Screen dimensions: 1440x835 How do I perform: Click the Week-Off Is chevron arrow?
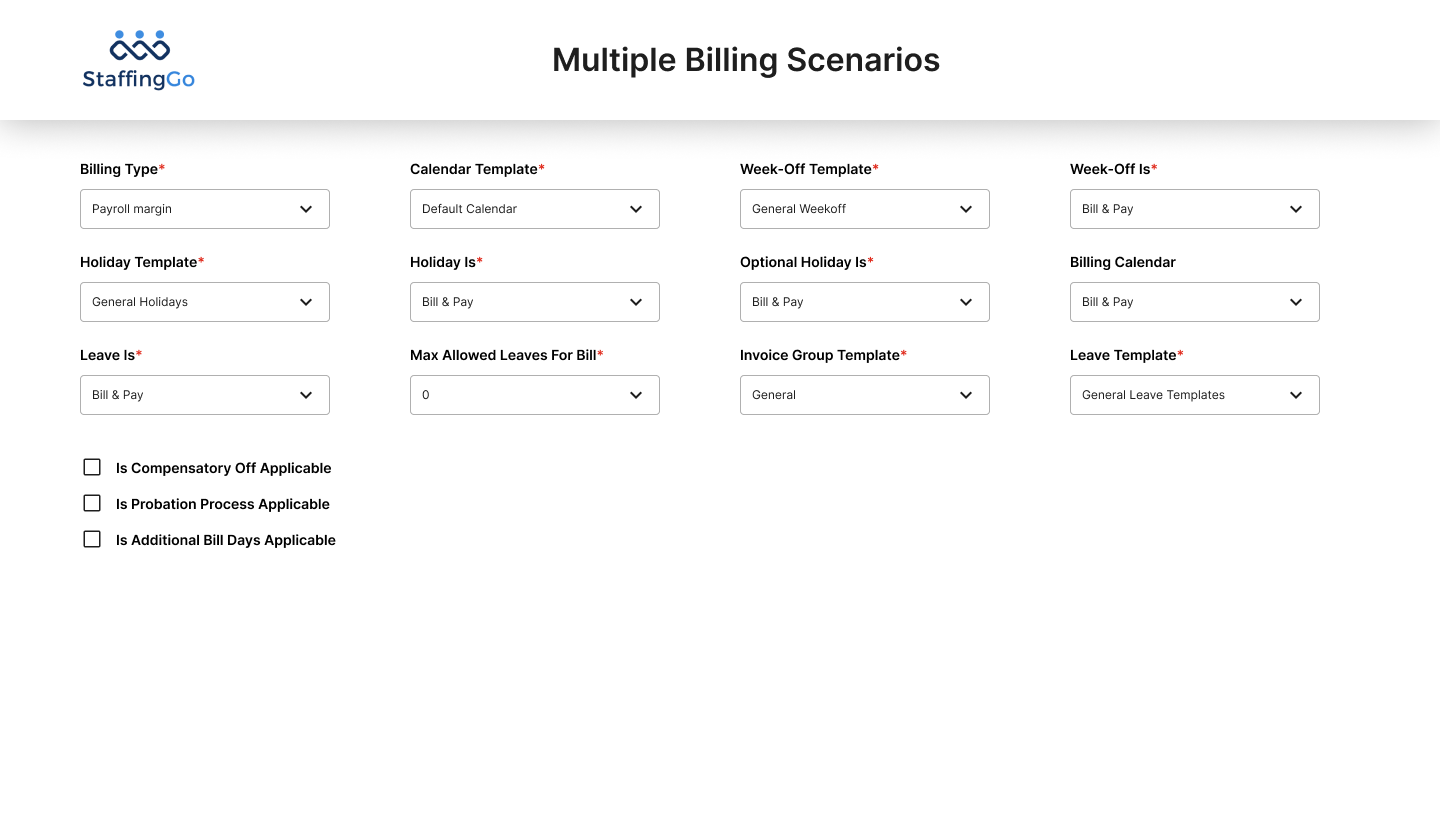click(1296, 209)
